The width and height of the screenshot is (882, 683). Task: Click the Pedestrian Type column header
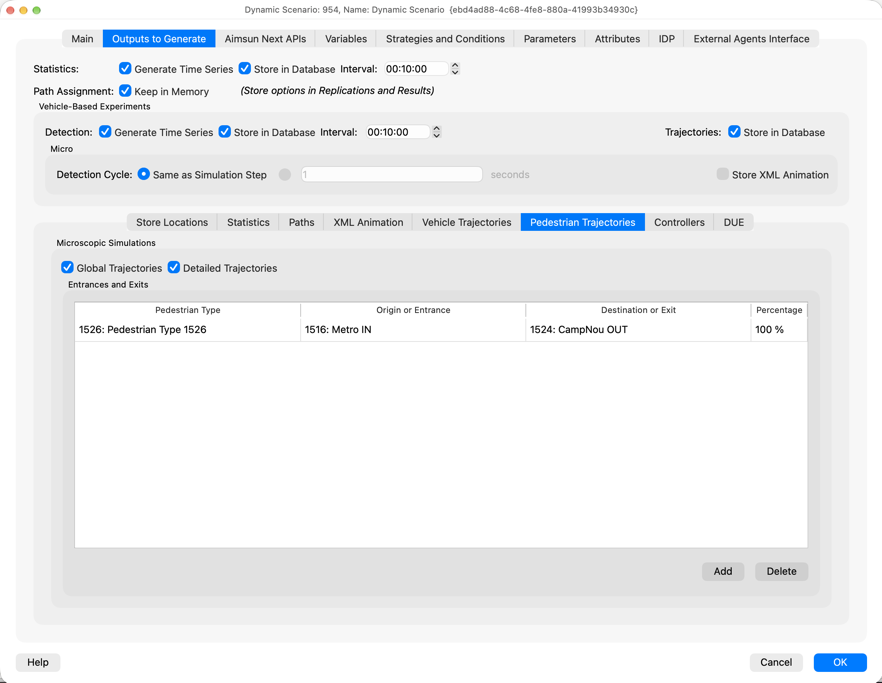[188, 310]
